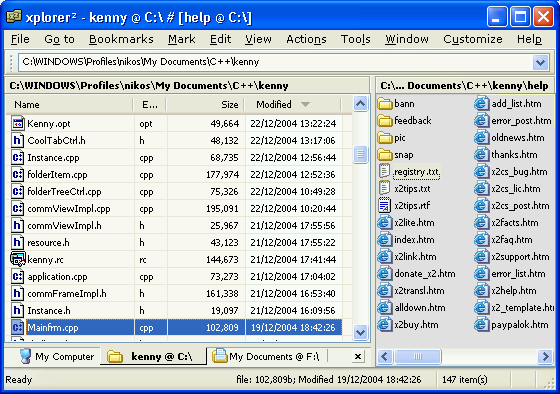Open the File menu
The width and height of the screenshot is (560, 394).
coord(20,39)
